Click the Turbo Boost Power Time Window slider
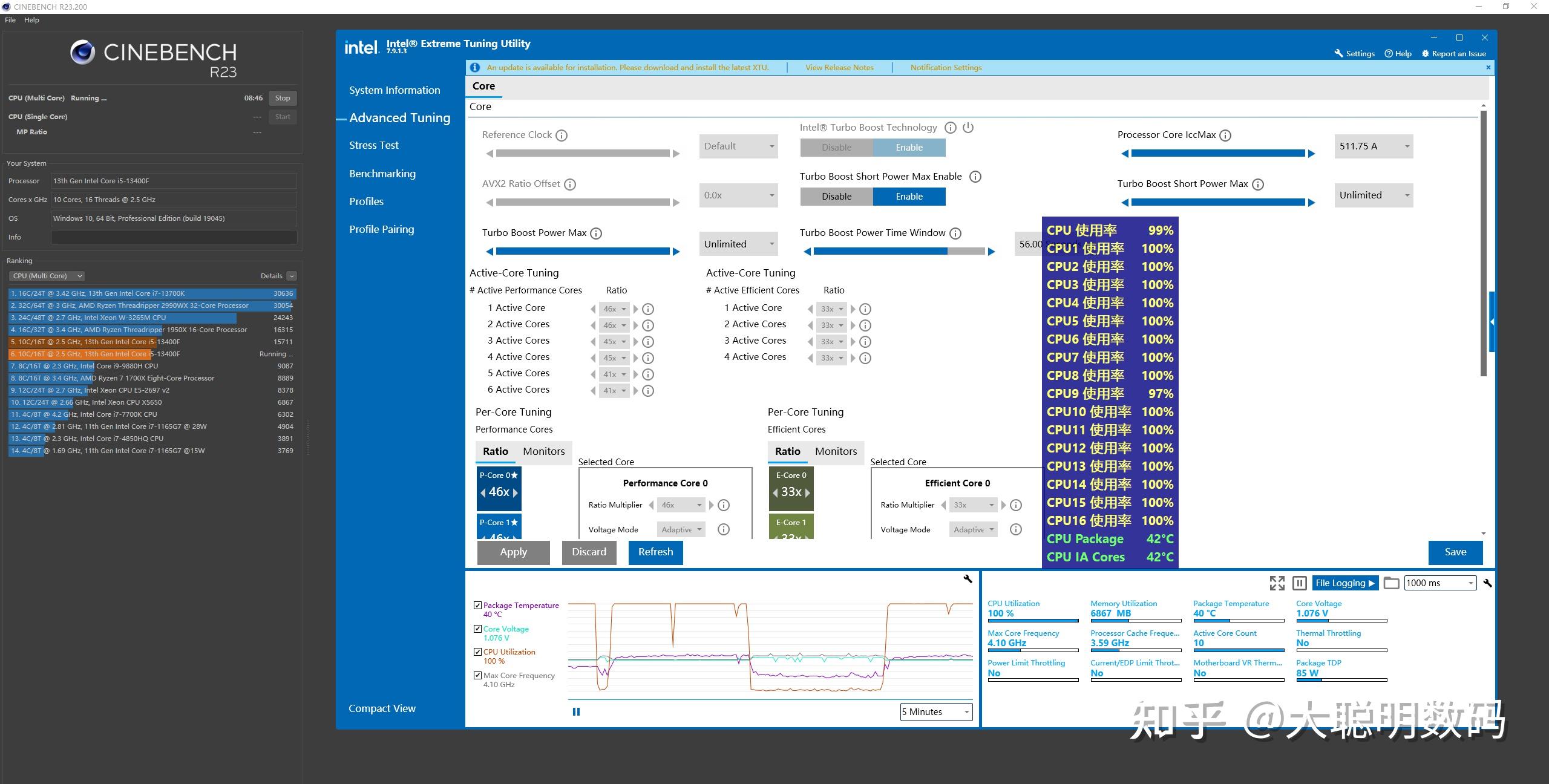 click(899, 252)
